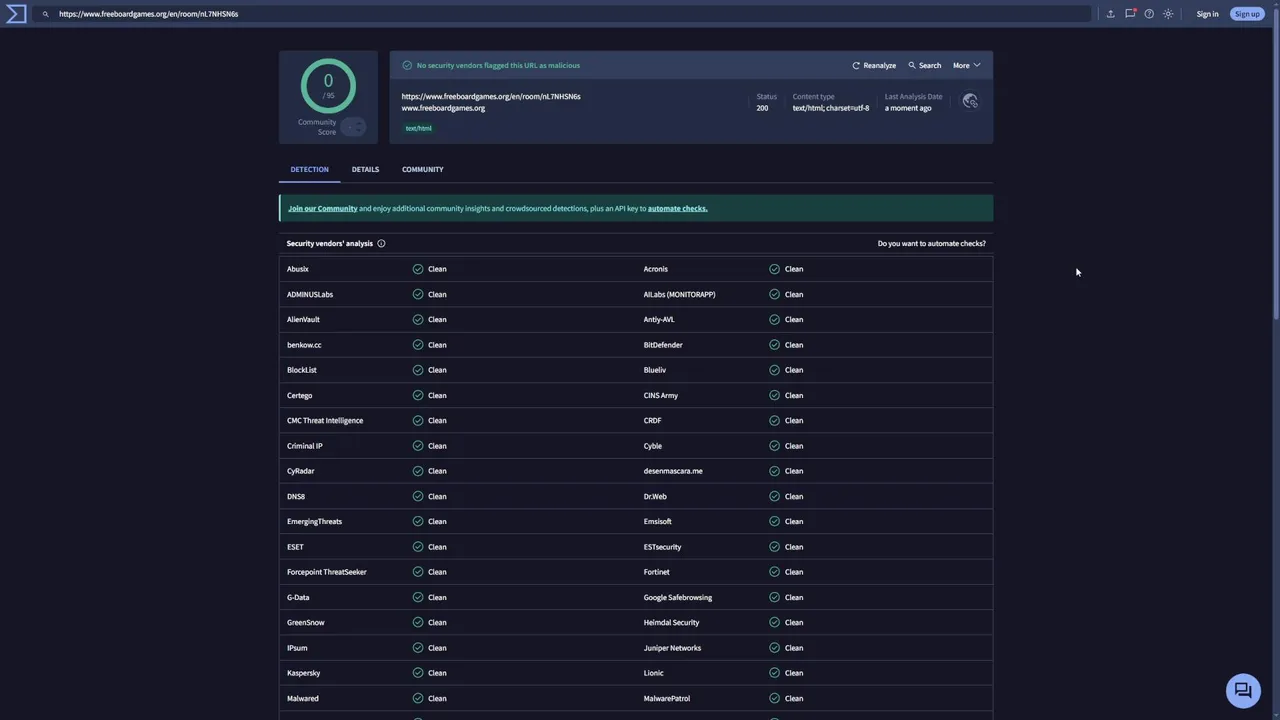Follow the Join our Community link
The image size is (1280, 720).
[322, 208]
